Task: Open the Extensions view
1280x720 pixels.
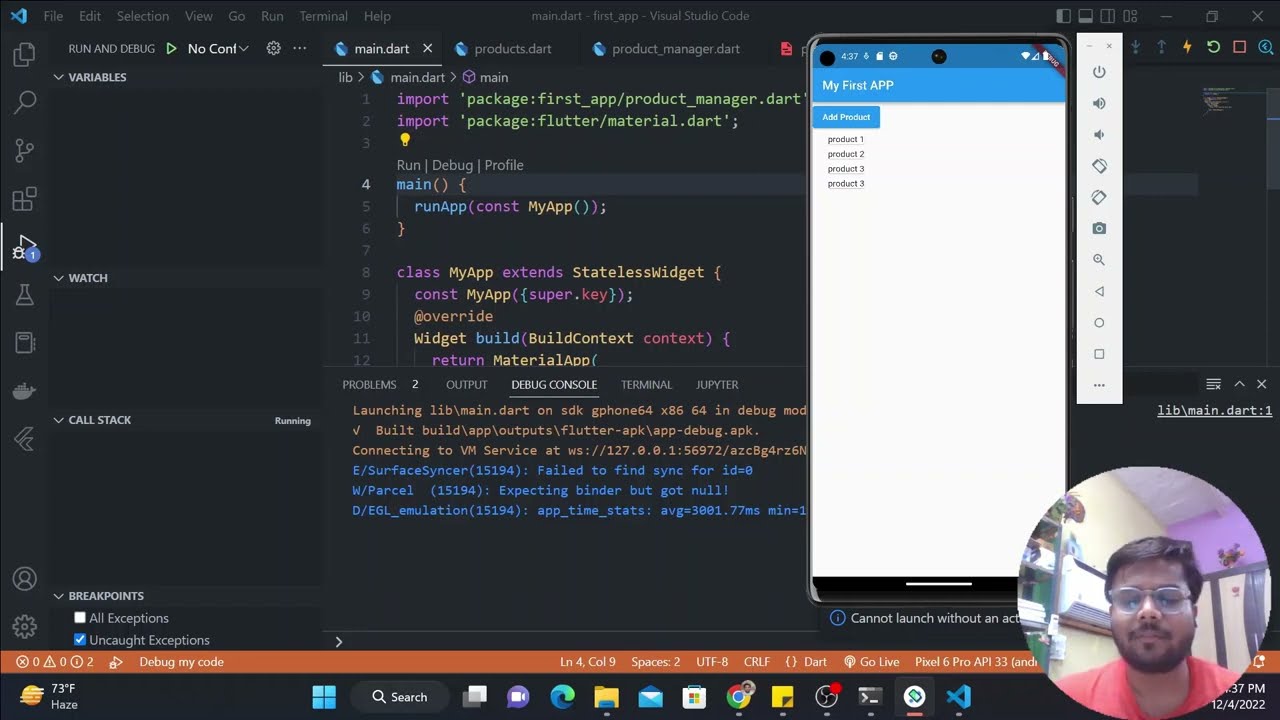Action: (x=25, y=198)
